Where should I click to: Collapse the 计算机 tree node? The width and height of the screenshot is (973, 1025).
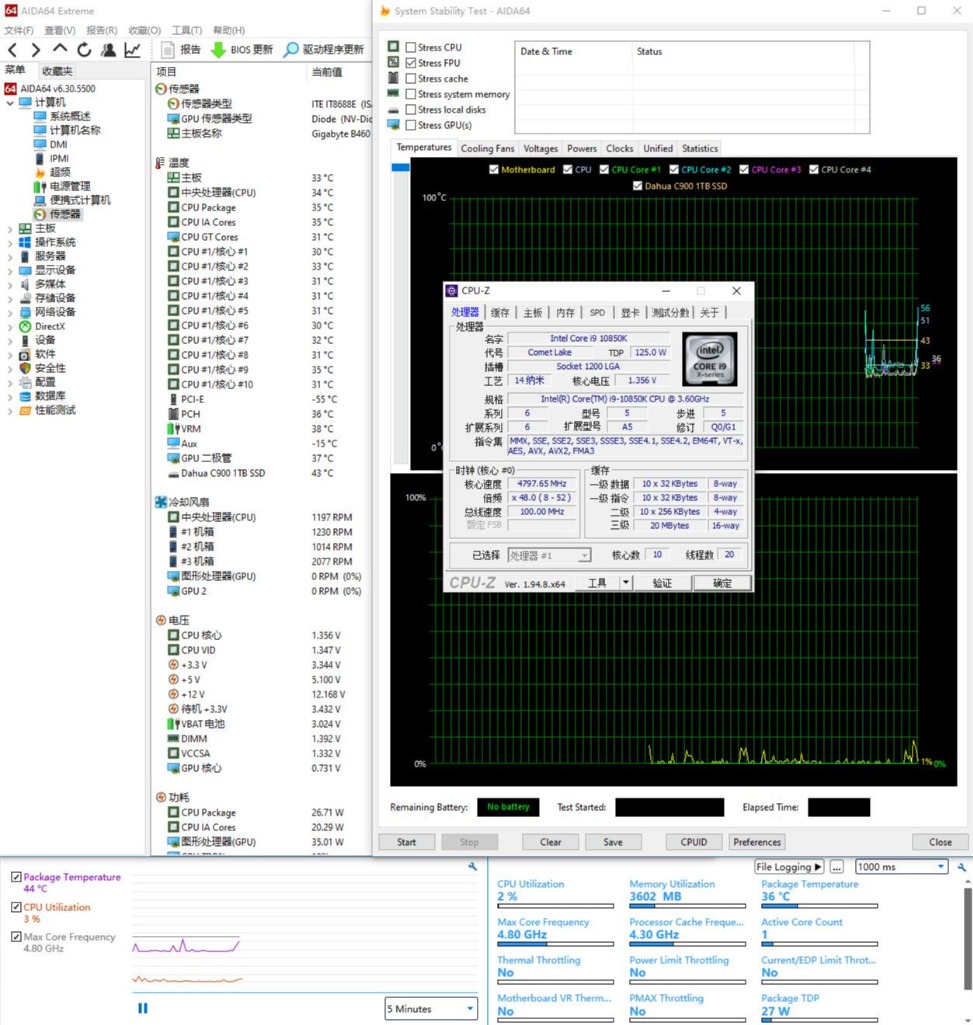10,103
